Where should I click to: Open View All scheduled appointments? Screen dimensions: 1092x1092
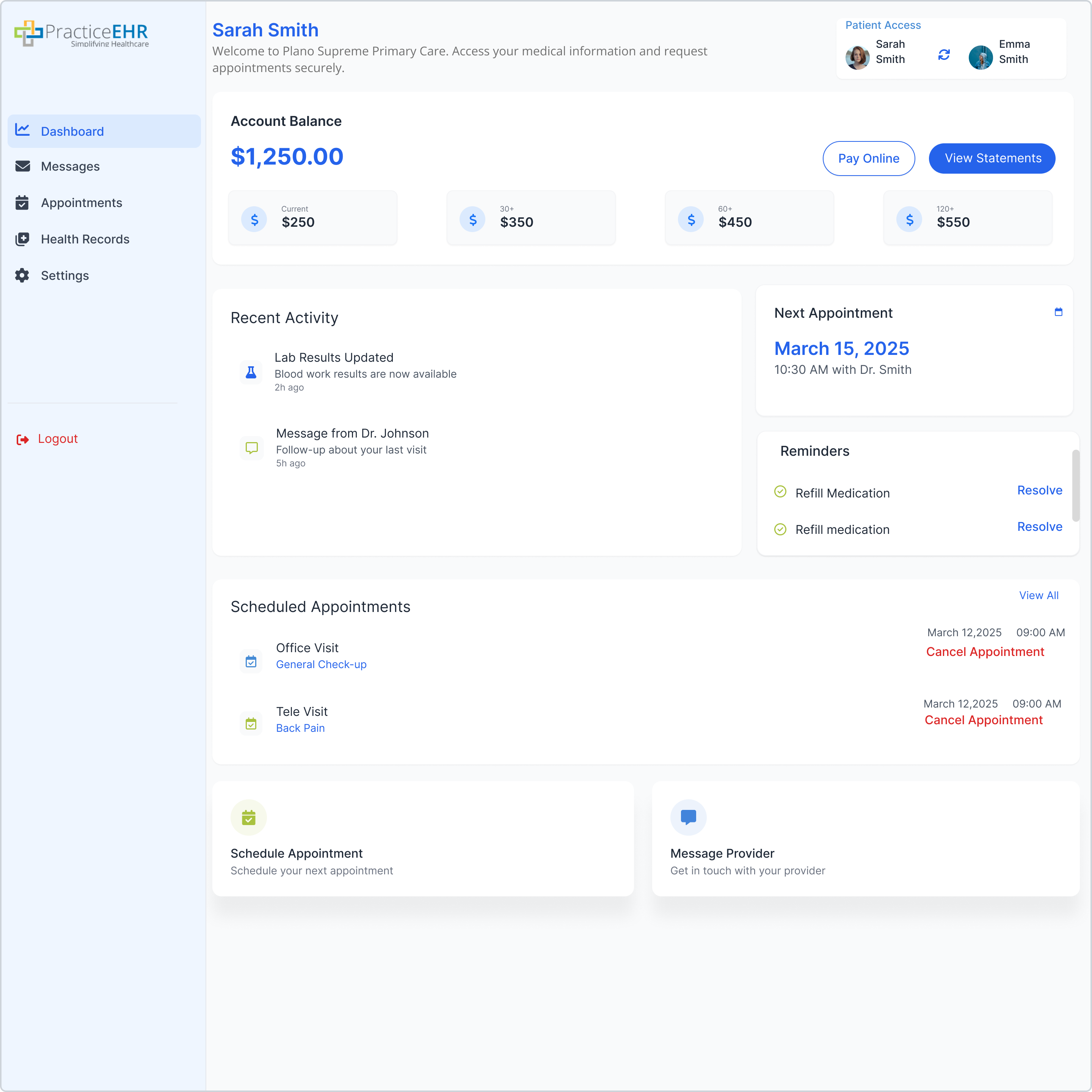[x=1039, y=595]
